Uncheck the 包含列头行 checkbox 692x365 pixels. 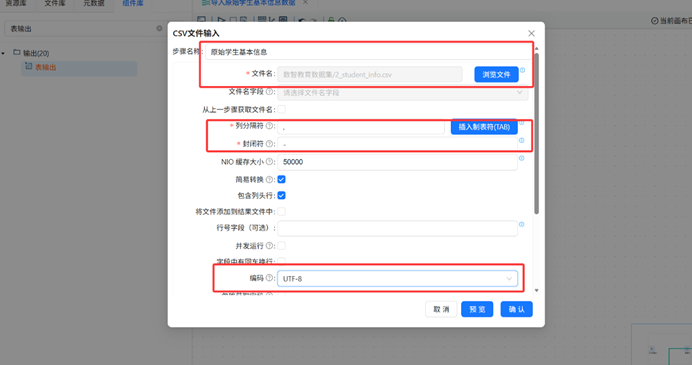tap(282, 196)
